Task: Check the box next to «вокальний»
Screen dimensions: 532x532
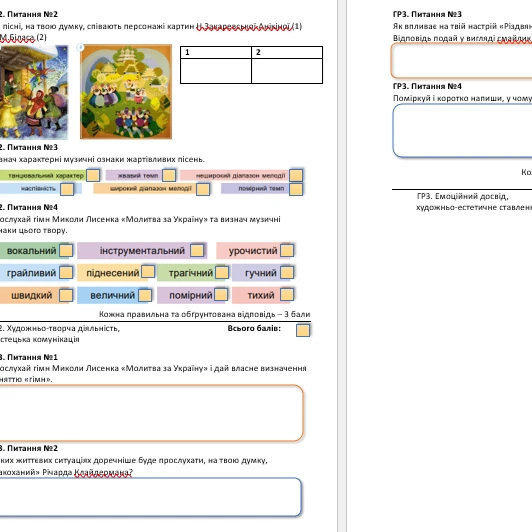Action: click(x=66, y=250)
